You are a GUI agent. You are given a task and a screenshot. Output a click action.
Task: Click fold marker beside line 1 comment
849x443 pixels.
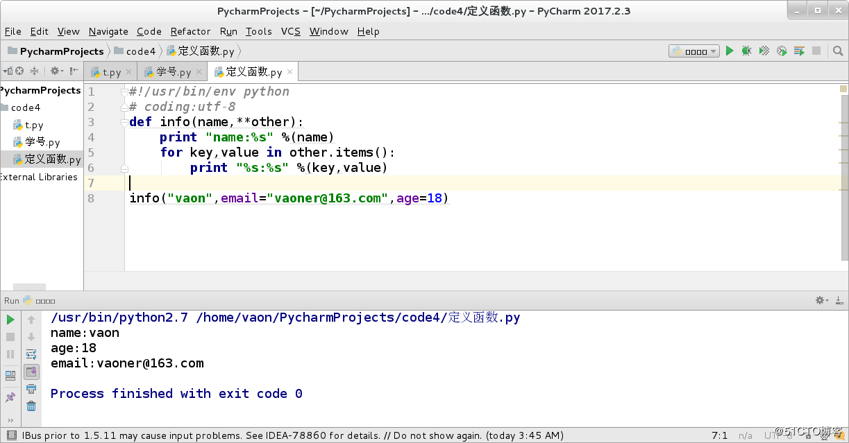[x=124, y=92]
